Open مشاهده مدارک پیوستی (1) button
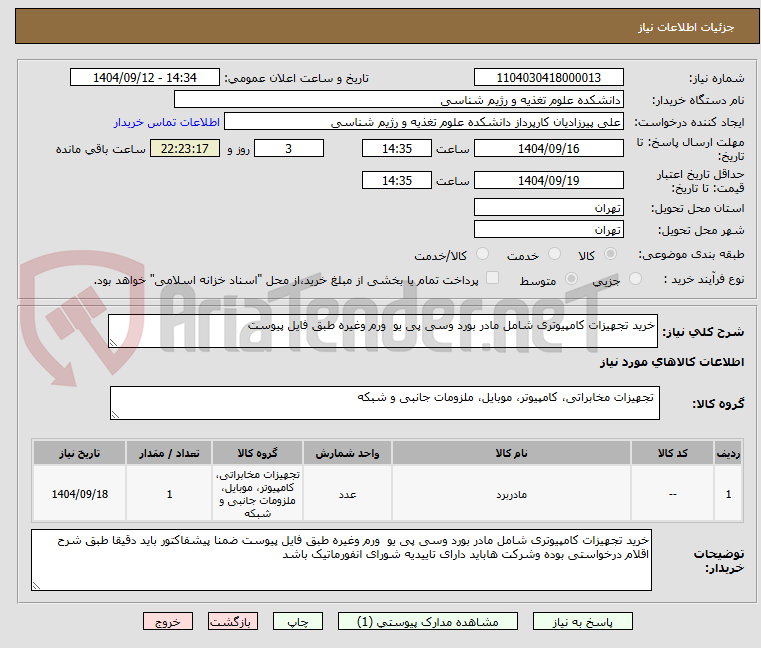The height and width of the screenshot is (648, 761). (428, 621)
